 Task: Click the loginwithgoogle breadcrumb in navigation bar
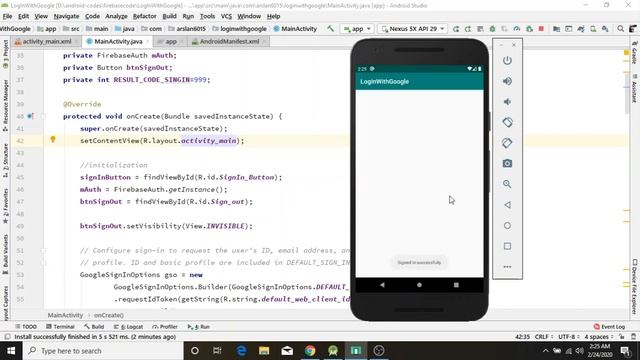240,29
